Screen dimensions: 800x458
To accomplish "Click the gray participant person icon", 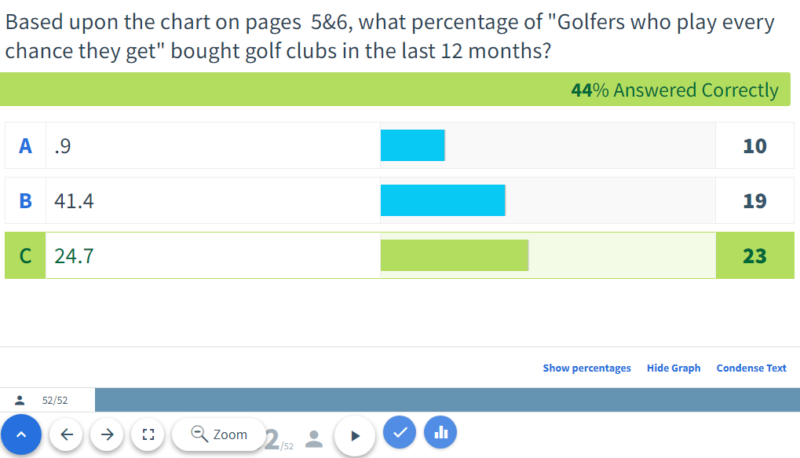I will tap(314, 438).
